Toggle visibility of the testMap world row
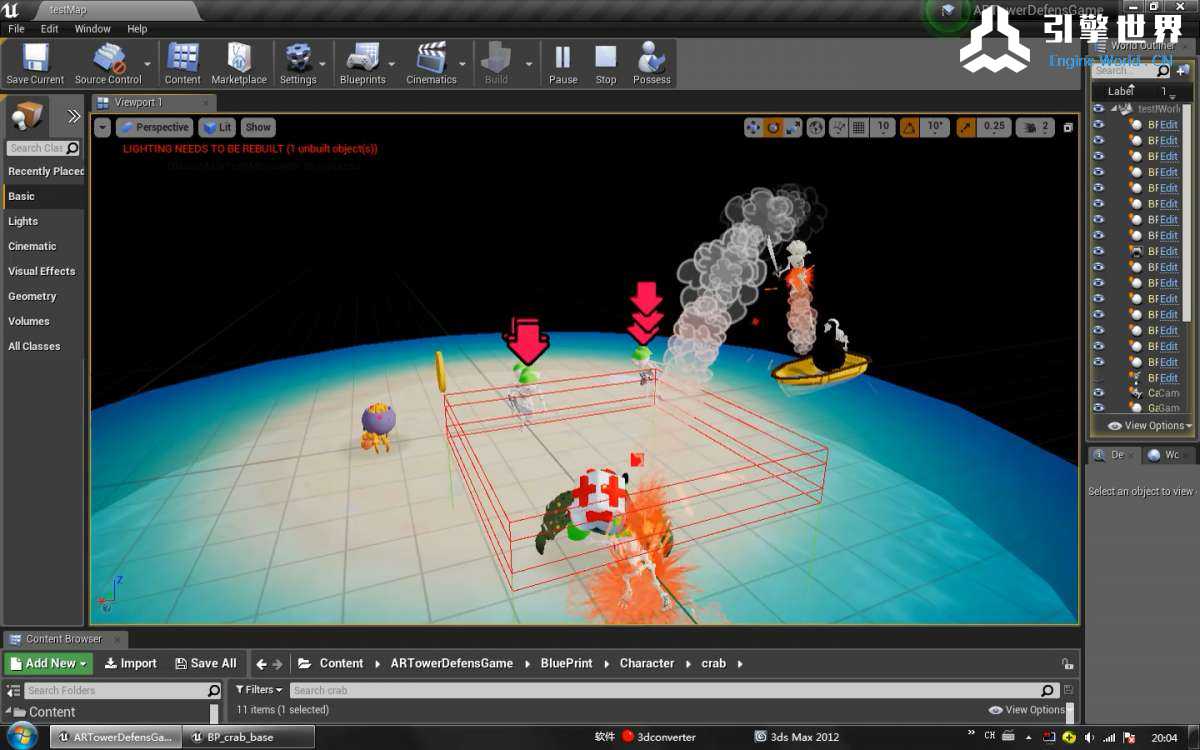1200x750 pixels. [x=1098, y=108]
